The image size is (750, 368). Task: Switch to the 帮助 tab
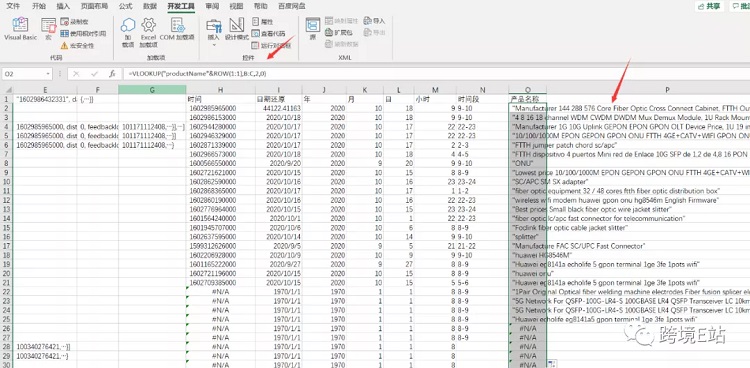pyautogui.click(x=261, y=6)
